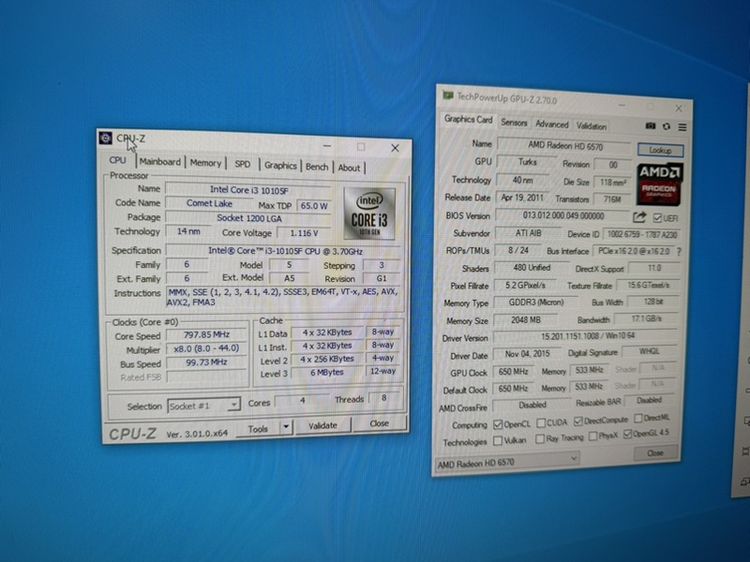Image resolution: width=750 pixels, height=562 pixels.
Task: Click the Shaders value 480 Unified
Action: 532,268
